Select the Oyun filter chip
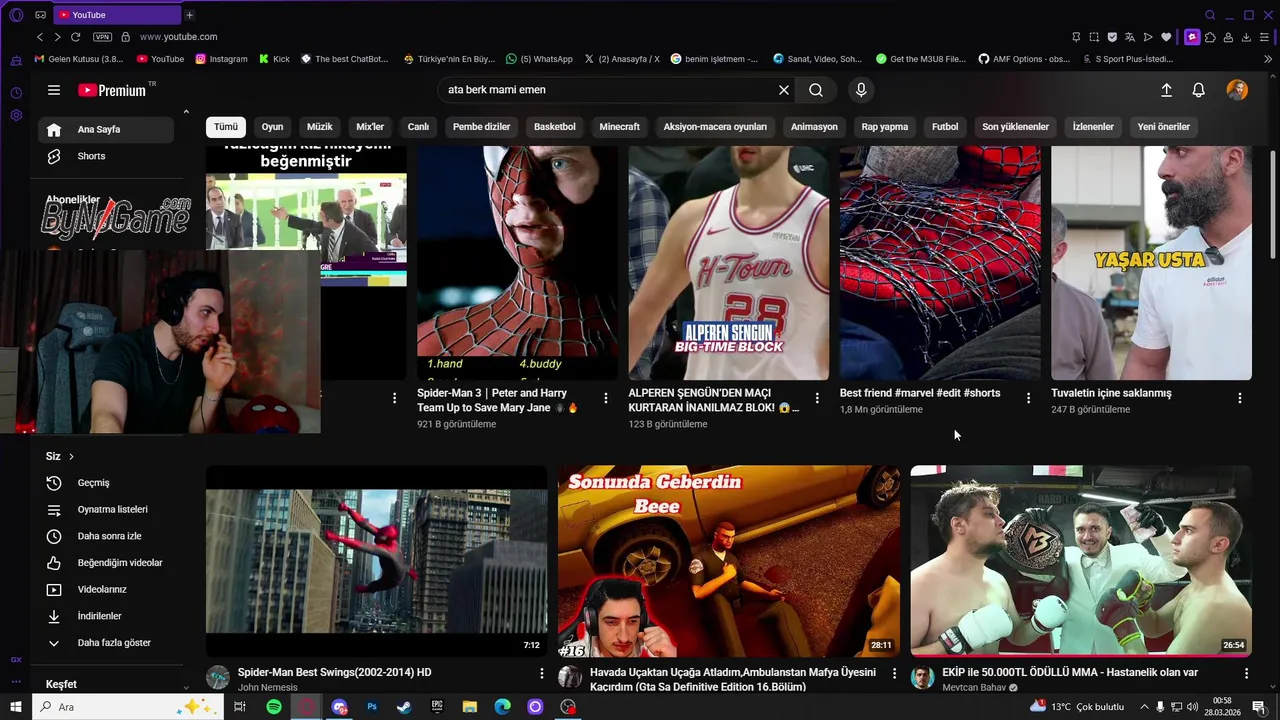Viewport: 1280px width, 720px height. pyautogui.click(x=272, y=127)
